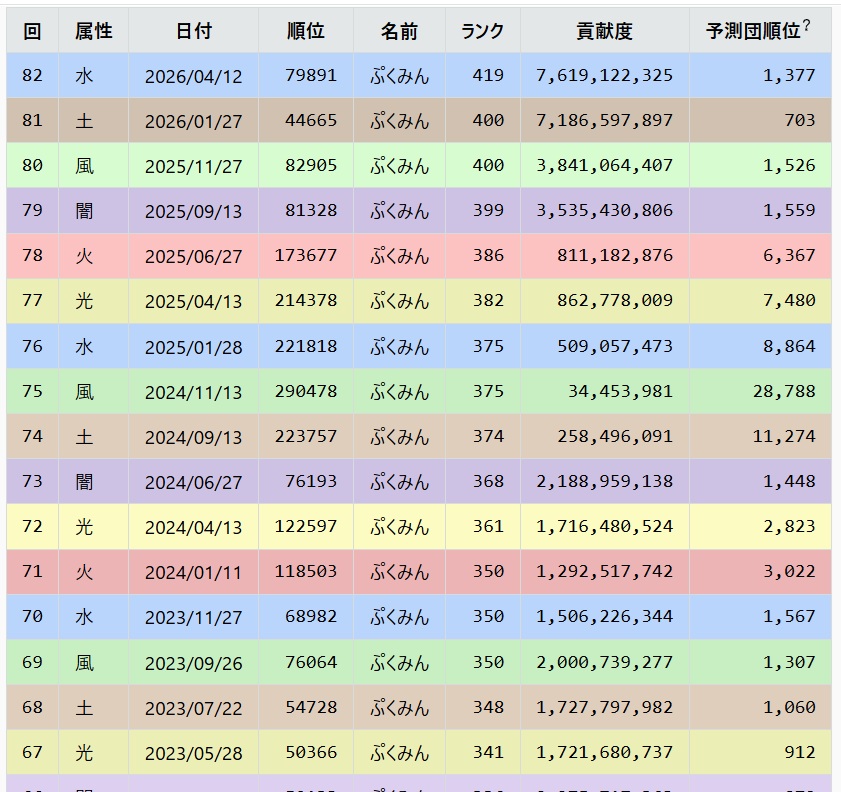The height and width of the screenshot is (792, 841).
Task: Click the 属性 column header
Action: pos(93,31)
